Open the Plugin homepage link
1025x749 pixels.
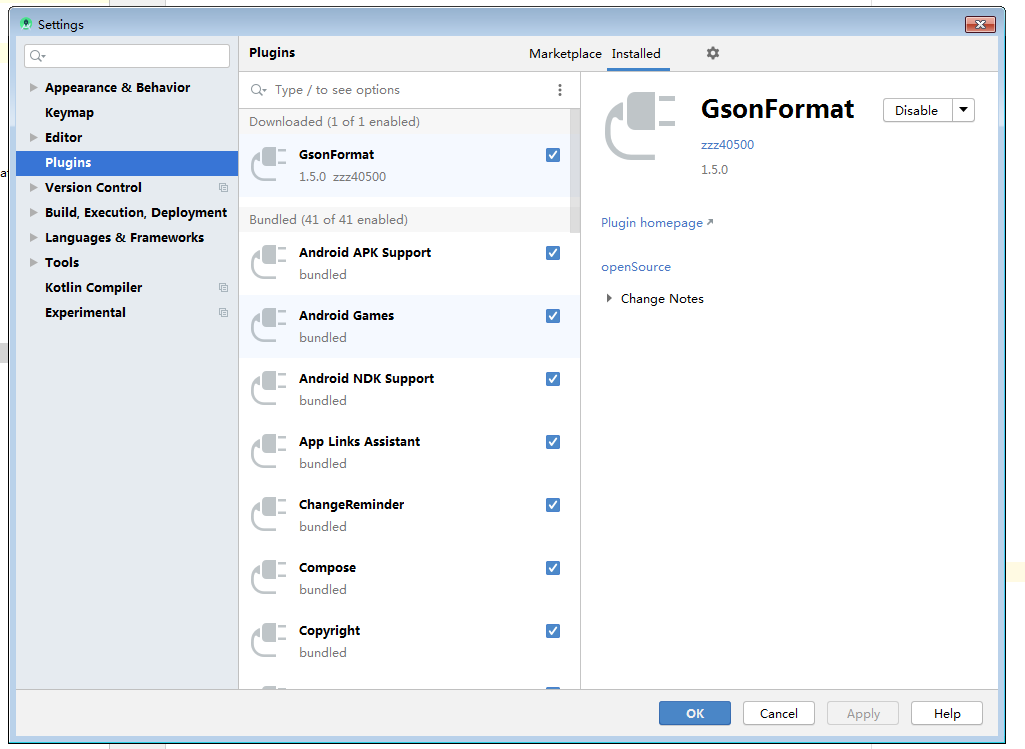click(657, 223)
